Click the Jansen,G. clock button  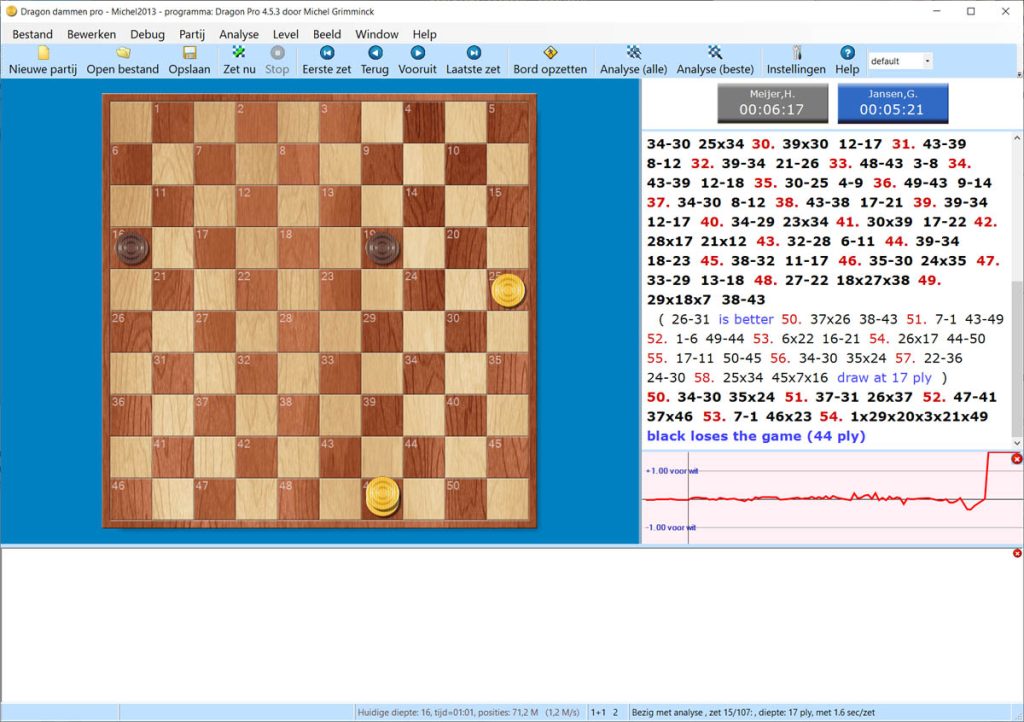click(892, 103)
